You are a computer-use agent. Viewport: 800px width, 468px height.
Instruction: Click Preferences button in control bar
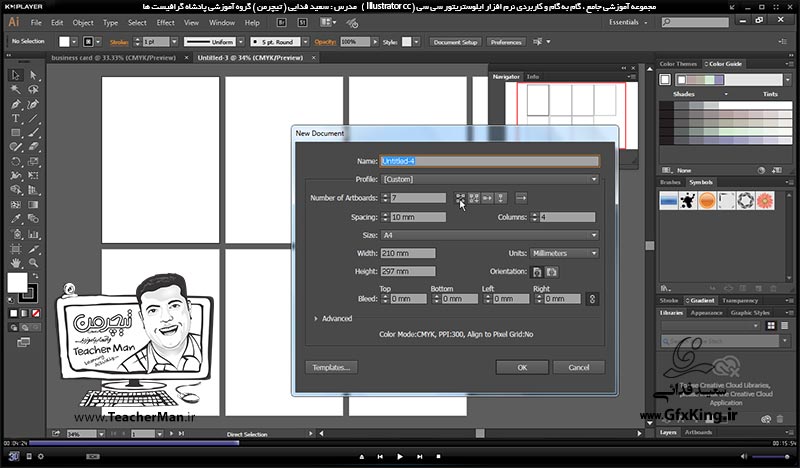pos(506,42)
